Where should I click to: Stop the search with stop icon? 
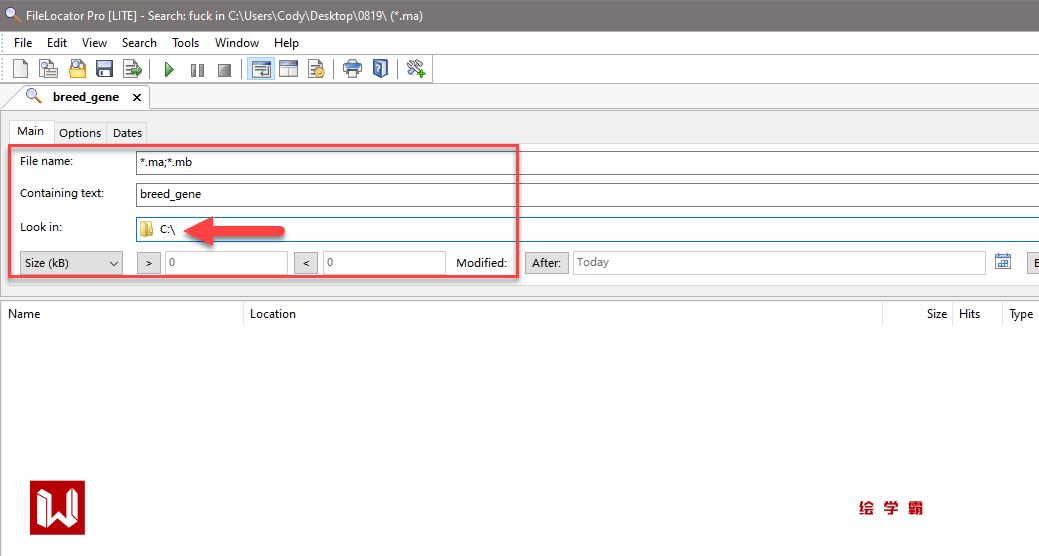pyautogui.click(x=225, y=70)
